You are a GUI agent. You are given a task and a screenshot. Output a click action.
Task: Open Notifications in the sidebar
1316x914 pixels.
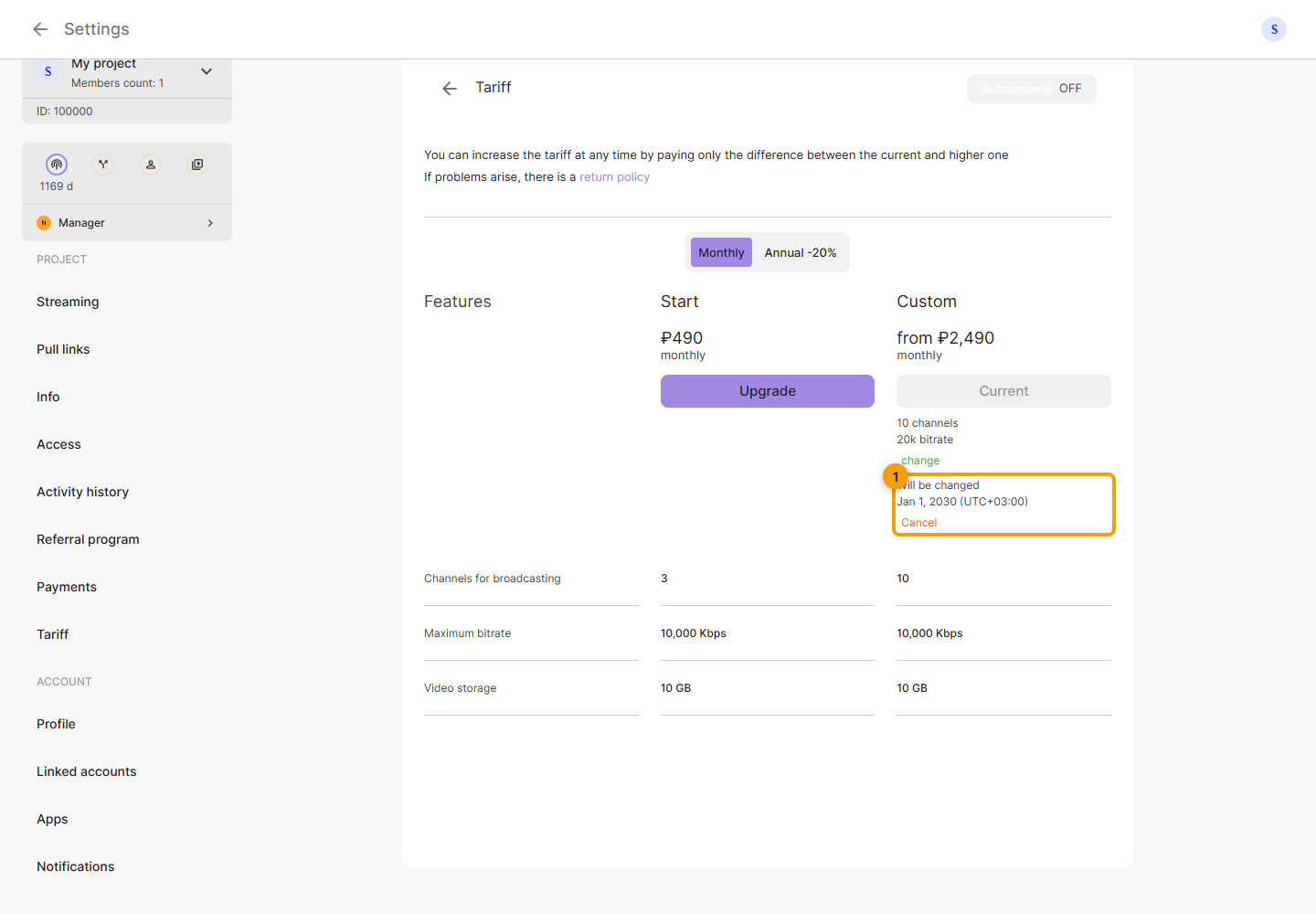[76, 866]
